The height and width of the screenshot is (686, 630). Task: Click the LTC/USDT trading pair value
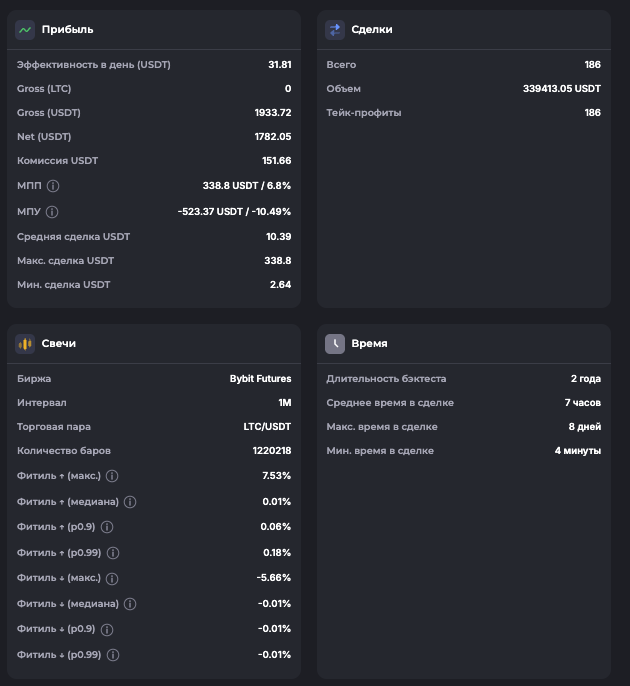tap(267, 427)
